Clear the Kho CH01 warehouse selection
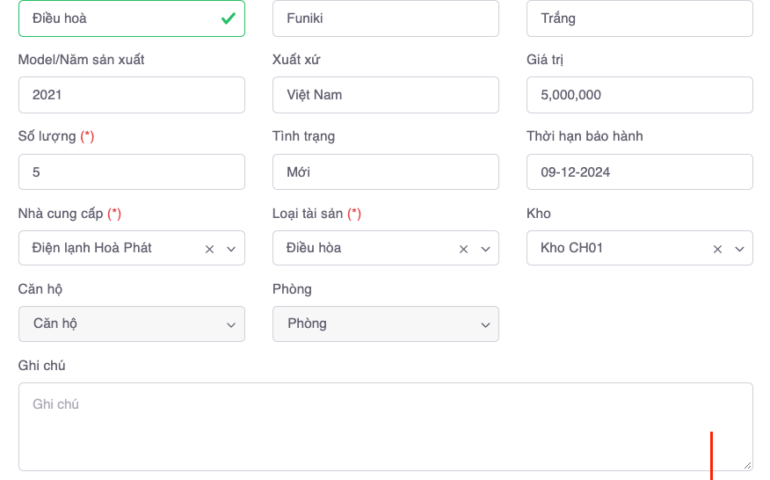Screen dimensions: 770x480 point(717,249)
